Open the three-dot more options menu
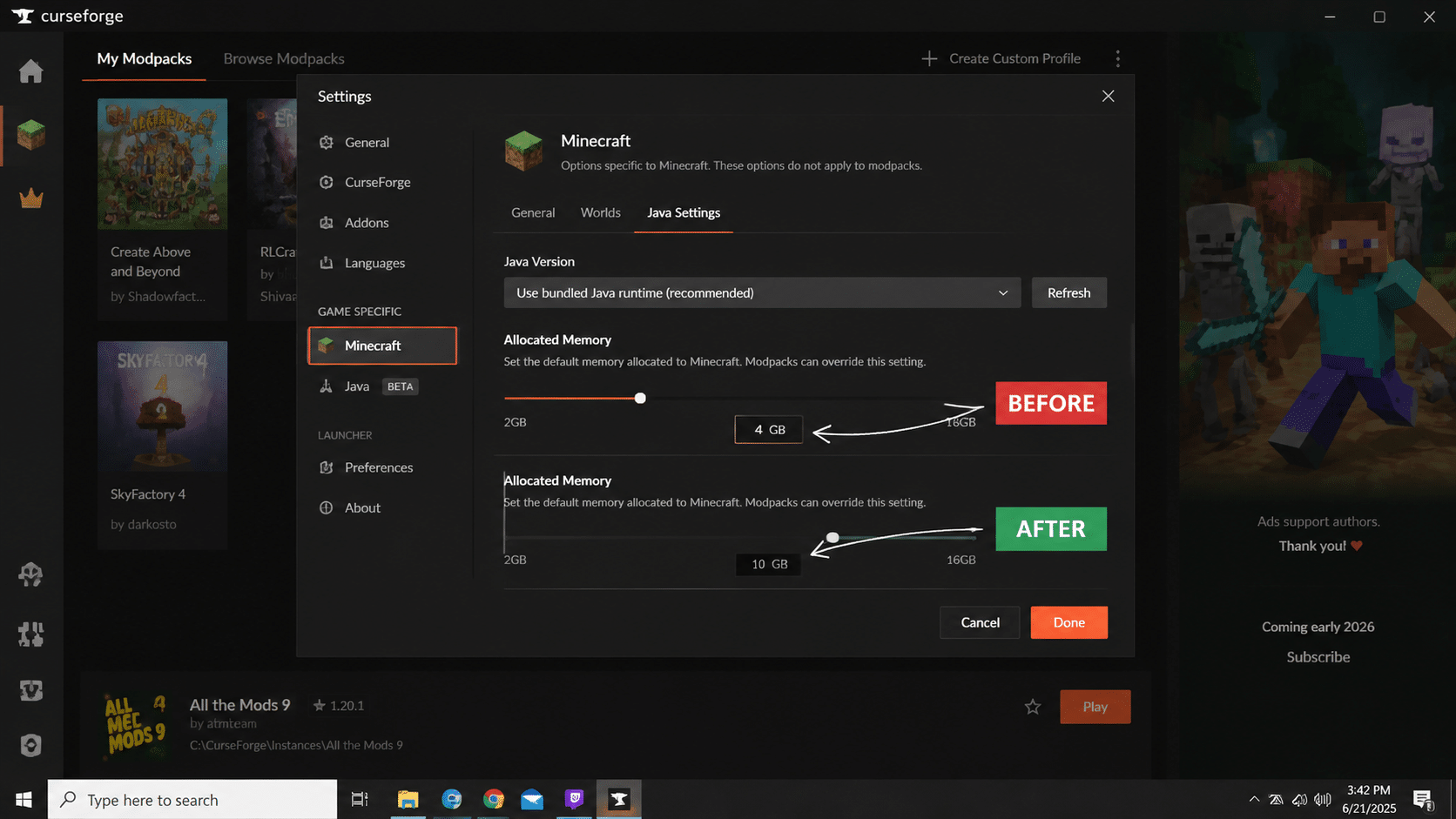 pos(1117,58)
